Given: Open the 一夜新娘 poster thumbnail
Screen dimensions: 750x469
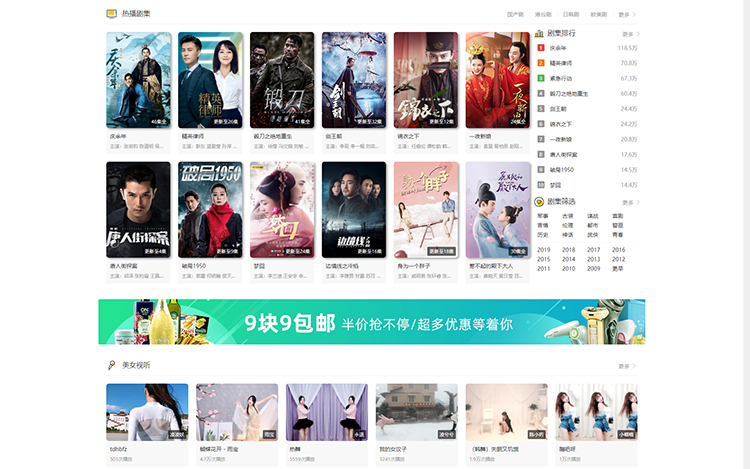Looking at the screenshot, I should point(498,80).
